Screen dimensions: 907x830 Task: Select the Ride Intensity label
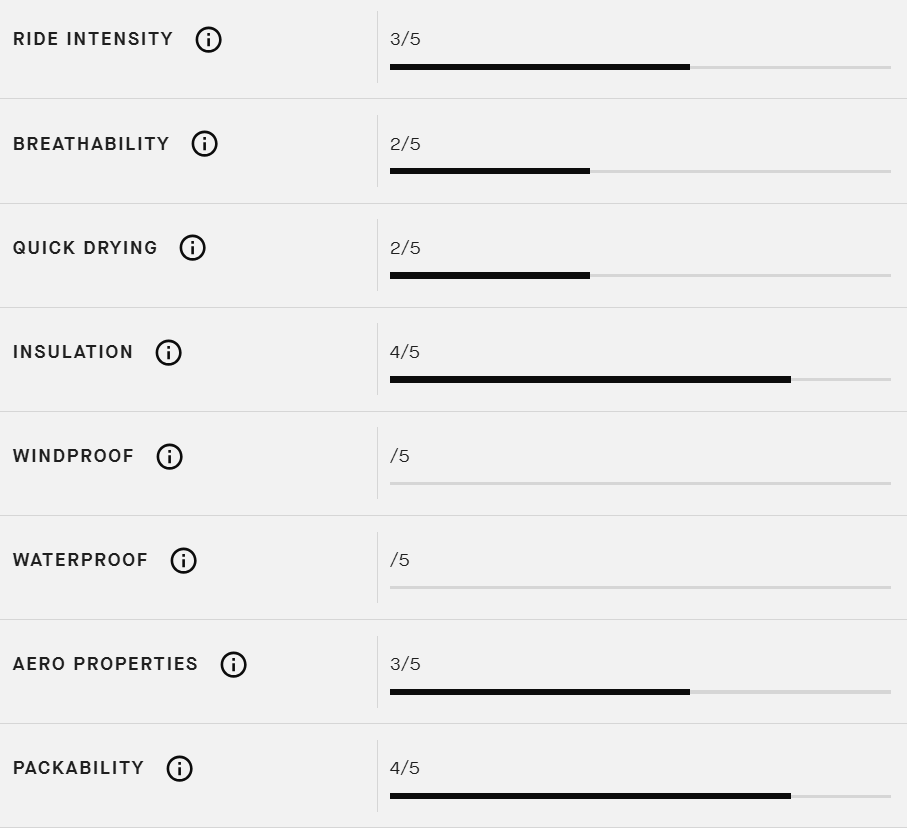click(93, 39)
